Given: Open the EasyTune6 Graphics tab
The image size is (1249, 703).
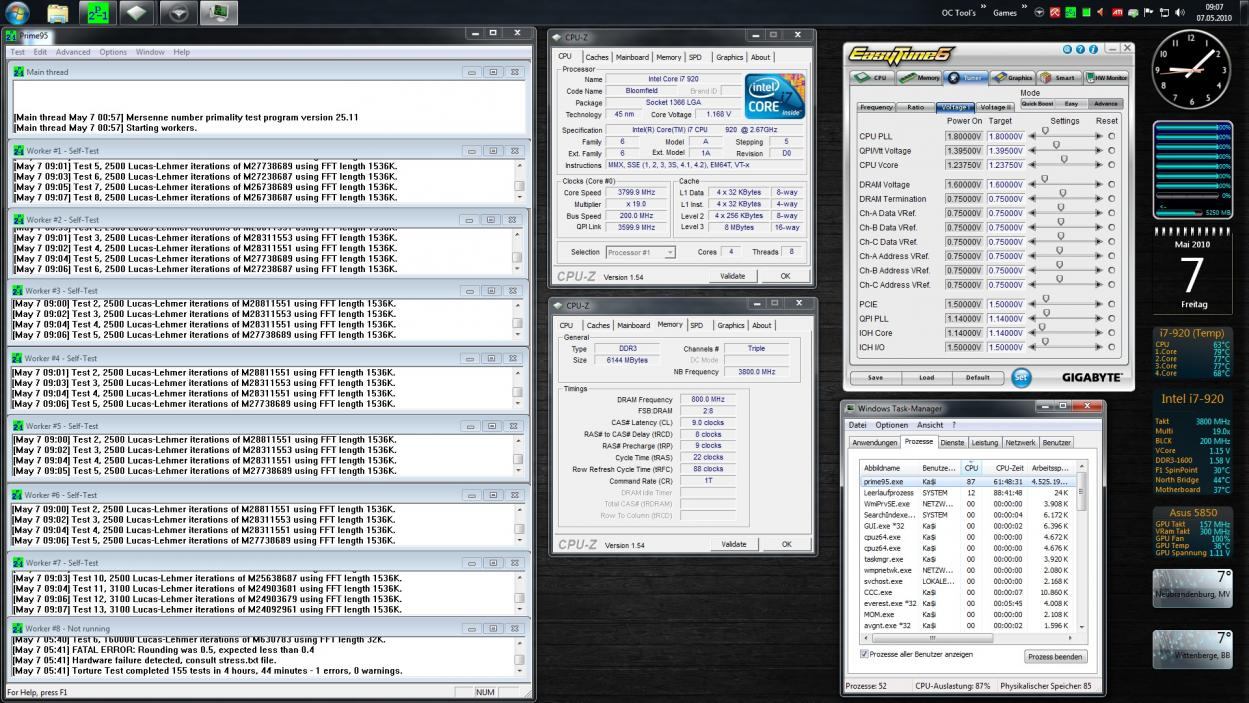Looking at the screenshot, I should pyautogui.click(x=1013, y=77).
